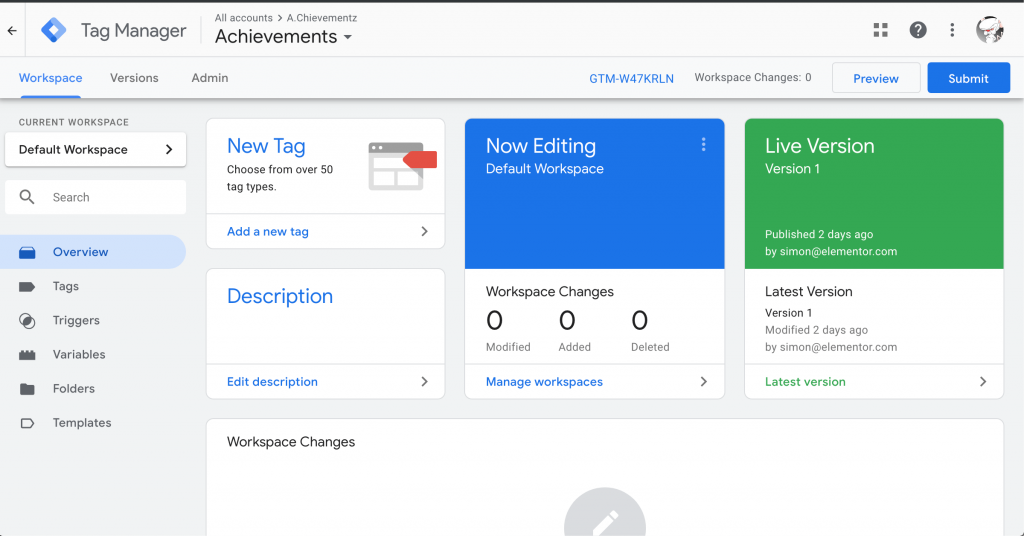The height and width of the screenshot is (536, 1024).
Task: Open the Now Editing card options menu
Action: pyautogui.click(x=703, y=145)
